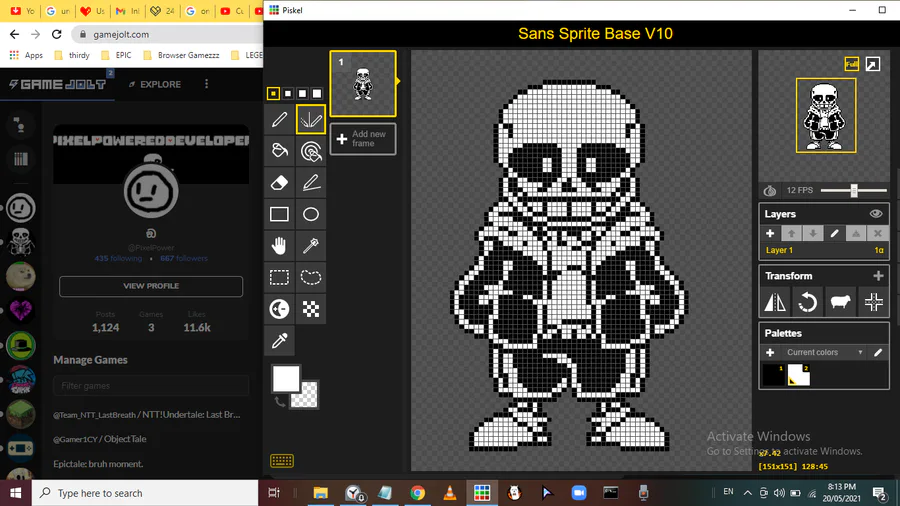Screen dimensions: 900x506
Task: Select the Rectangle tool
Action: tap(280, 214)
